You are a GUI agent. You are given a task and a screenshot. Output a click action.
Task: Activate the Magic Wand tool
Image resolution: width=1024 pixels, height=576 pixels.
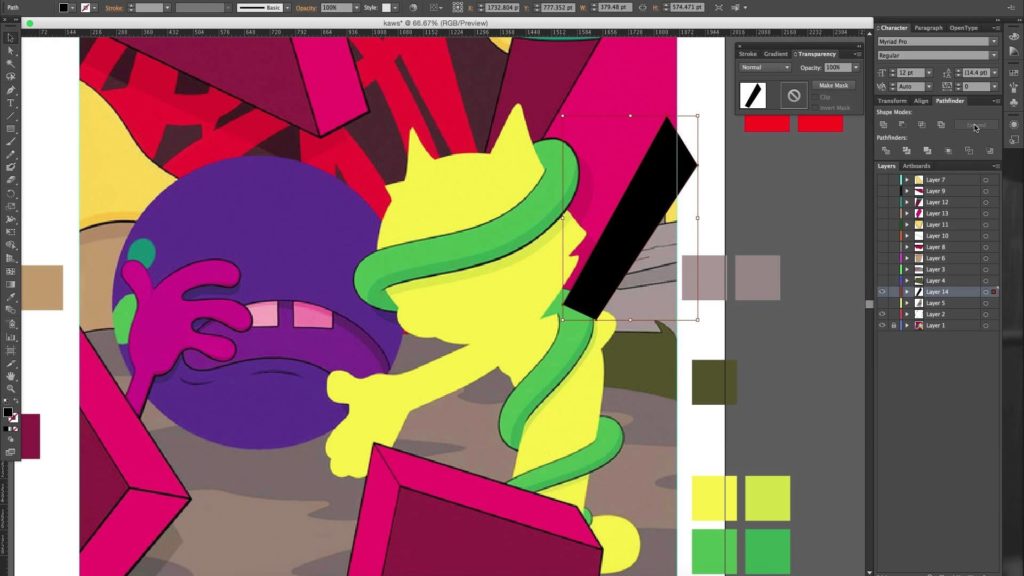coord(11,63)
